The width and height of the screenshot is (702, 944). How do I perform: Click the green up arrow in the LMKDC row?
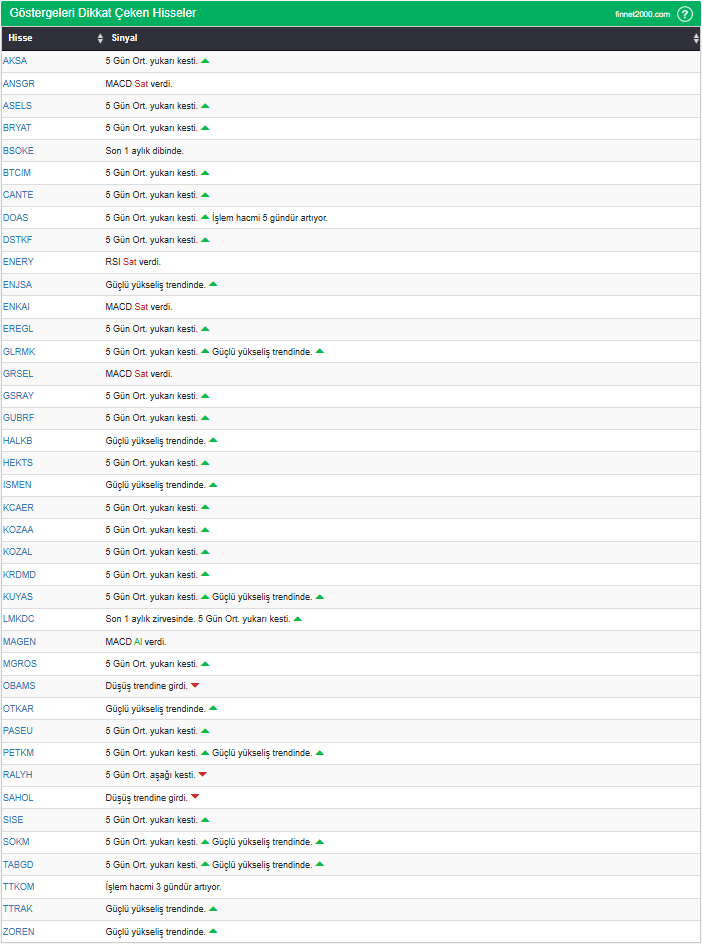(298, 619)
